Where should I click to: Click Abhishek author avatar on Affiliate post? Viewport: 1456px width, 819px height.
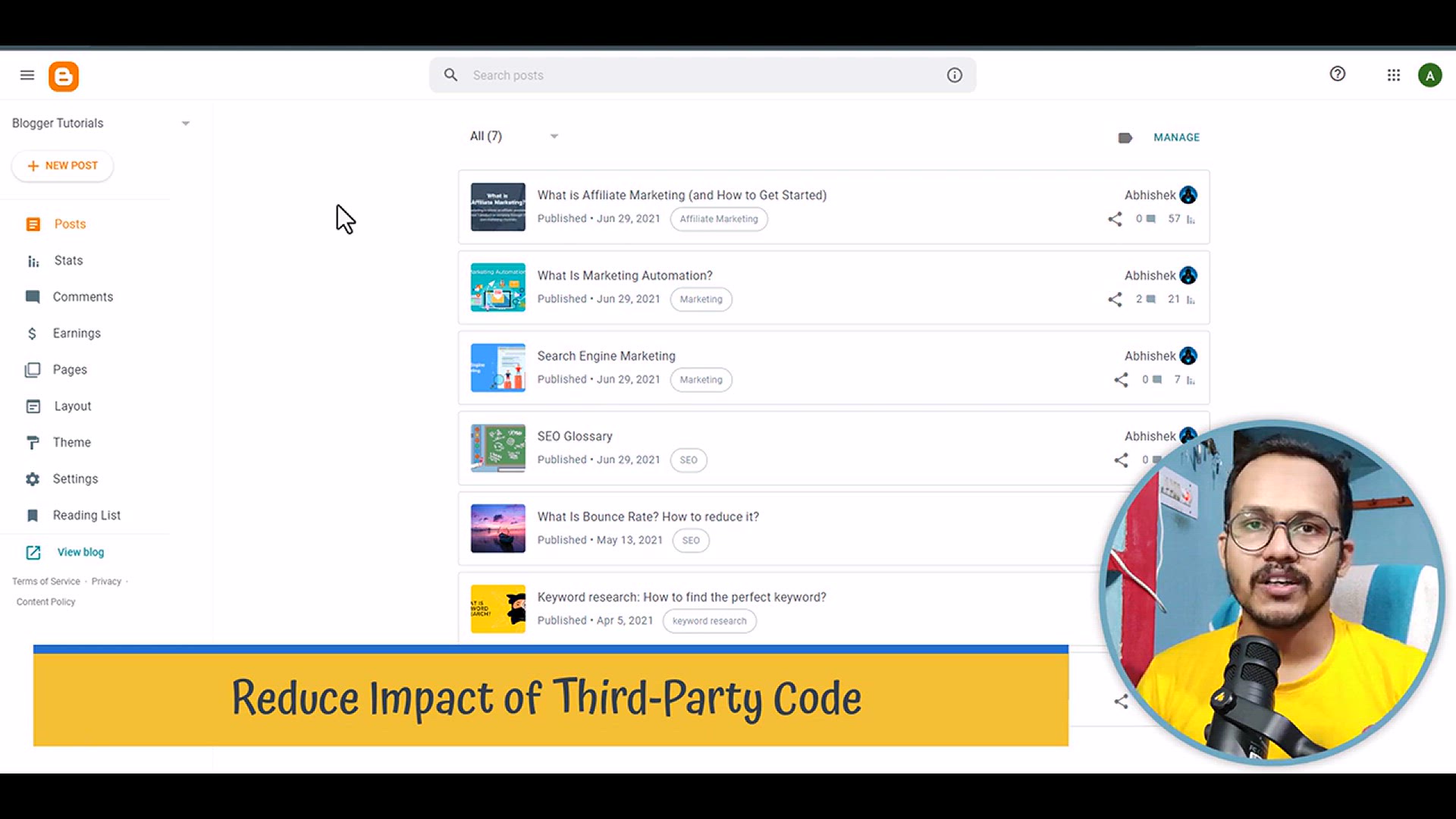pyautogui.click(x=1188, y=195)
